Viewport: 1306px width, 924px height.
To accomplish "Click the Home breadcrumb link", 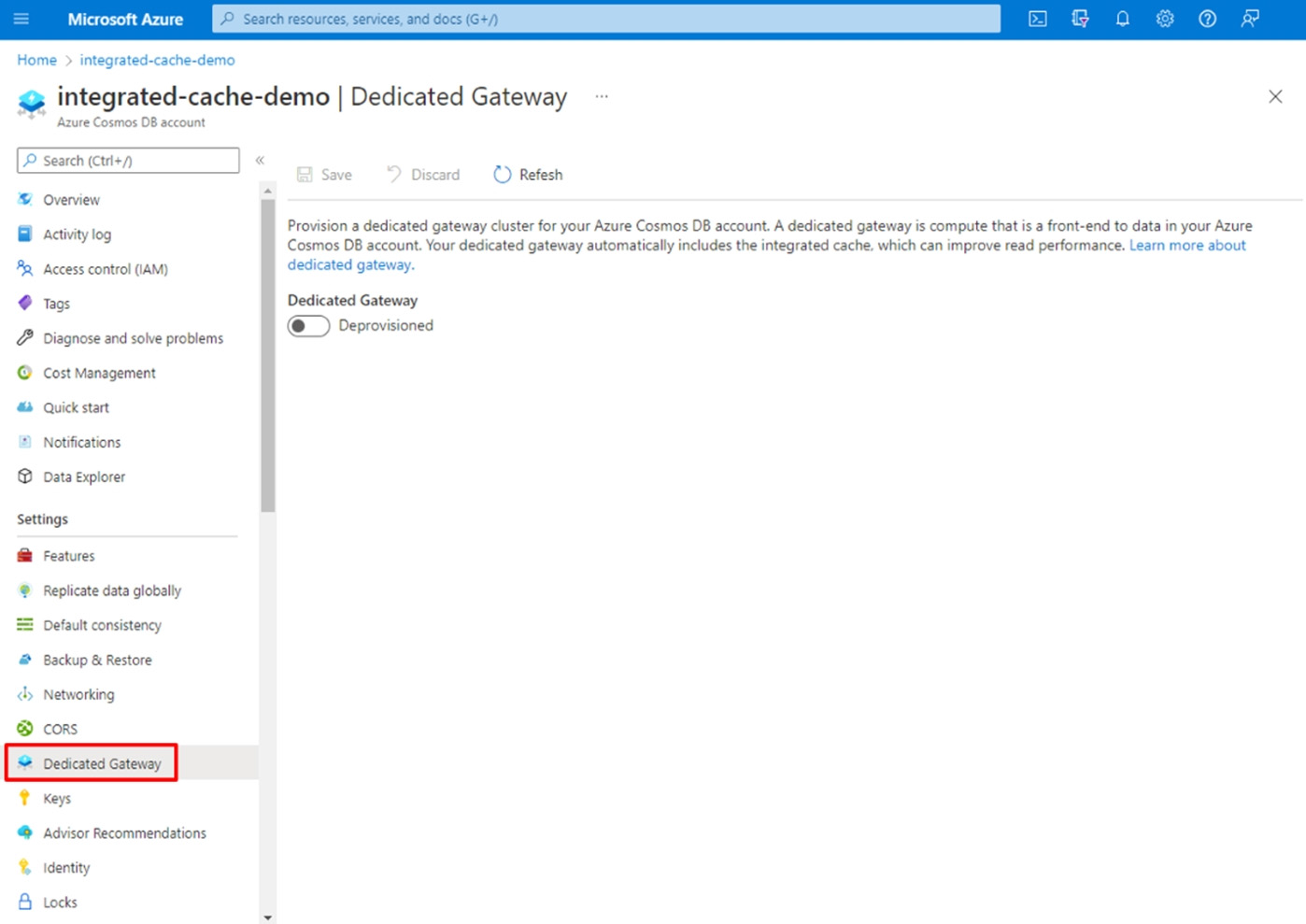I will point(36,60).
